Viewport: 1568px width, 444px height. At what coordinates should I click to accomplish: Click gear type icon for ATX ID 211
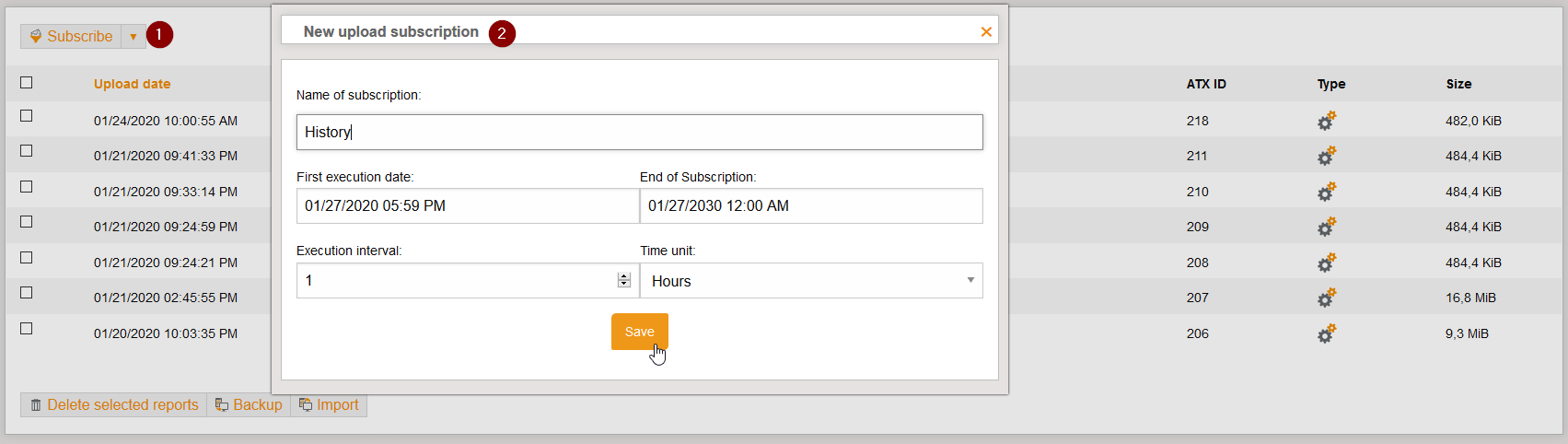coord(1326,156)
